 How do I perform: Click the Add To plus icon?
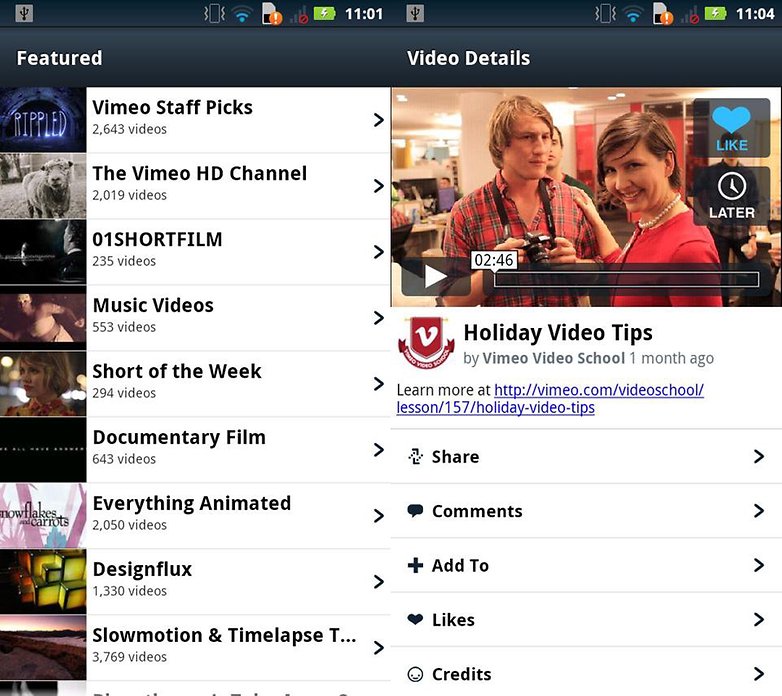415,565
